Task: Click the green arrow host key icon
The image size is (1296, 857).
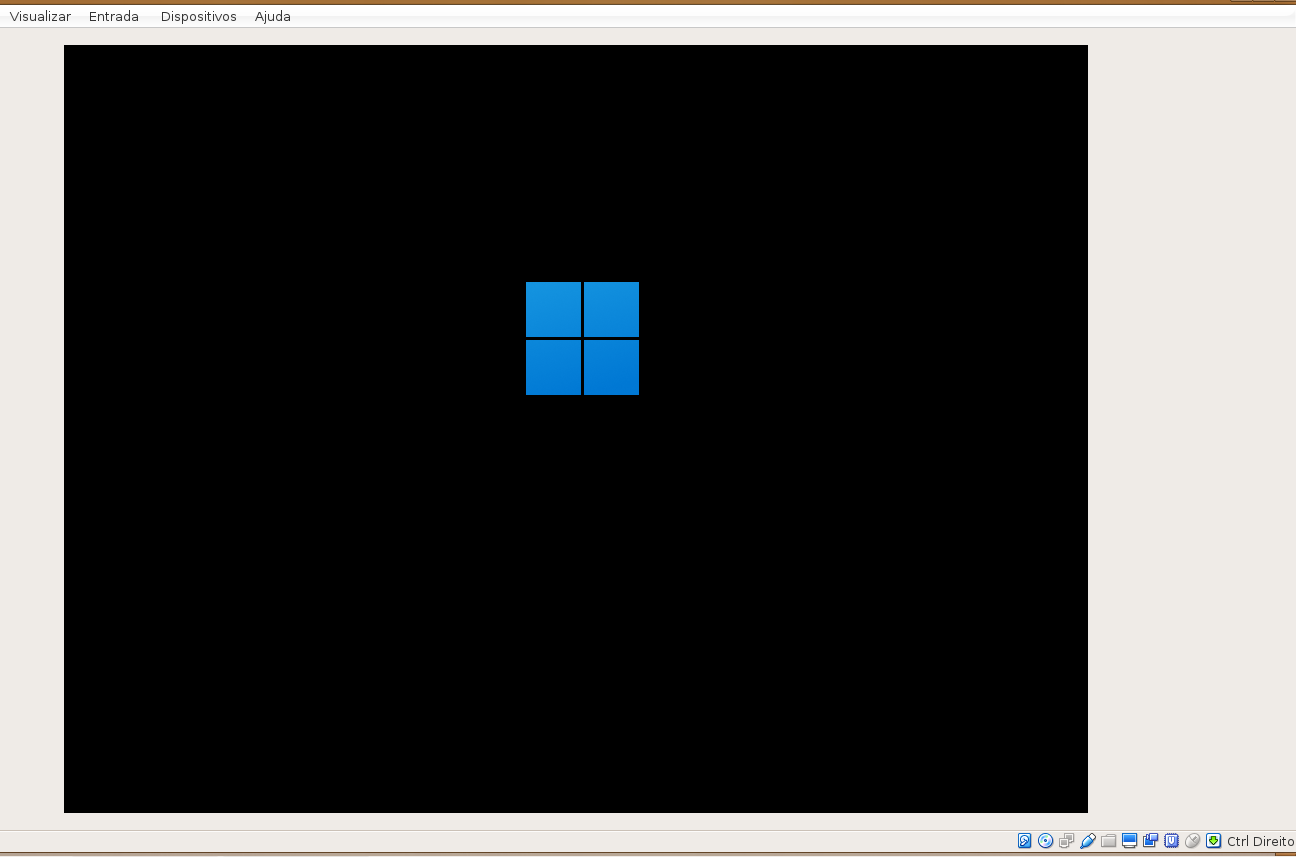Action: pos(1213,841)
